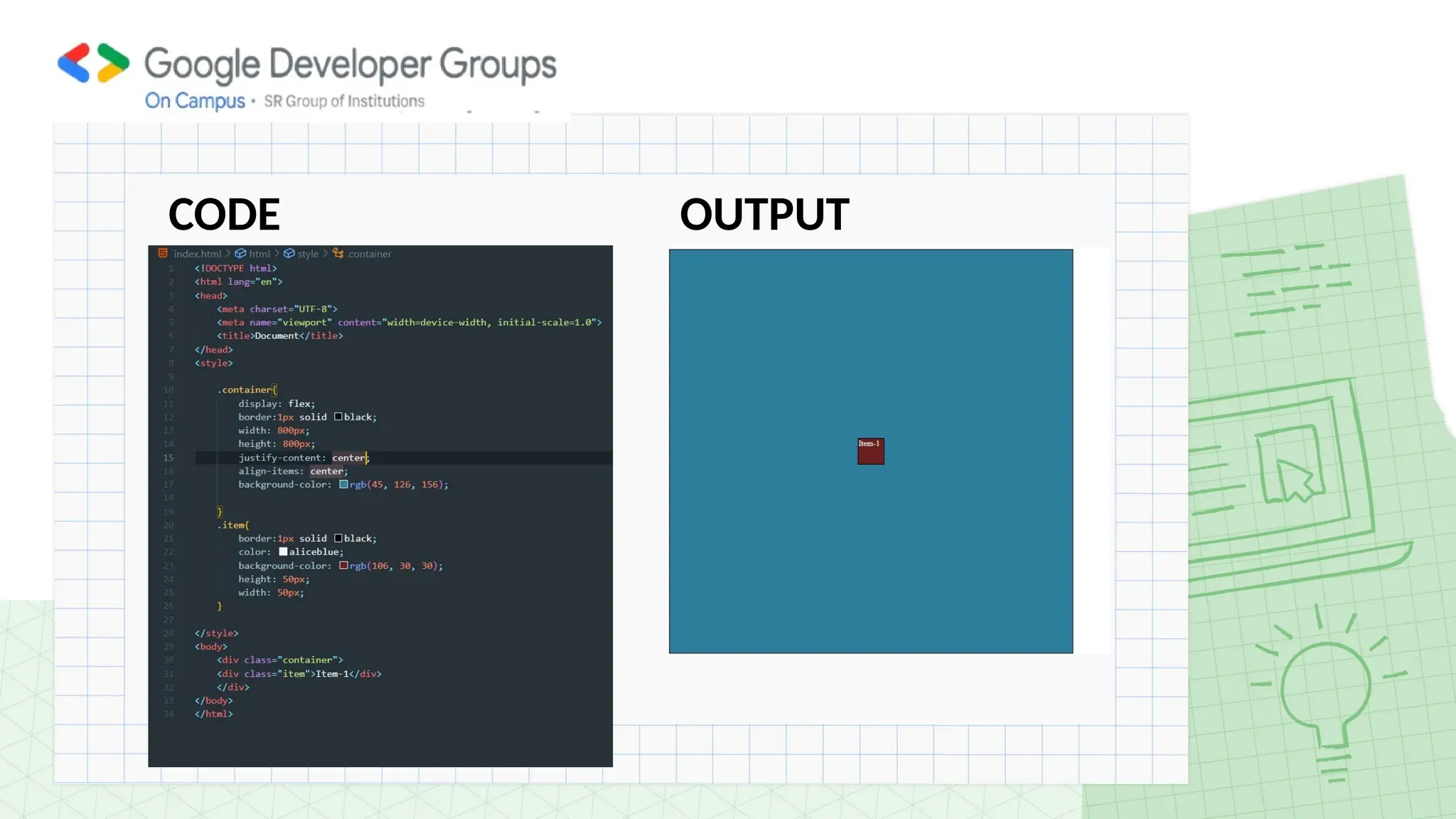Click the Item-1 box in output
The width and height of the screenshot is (1456, 819).
click(x=871, y=451)
